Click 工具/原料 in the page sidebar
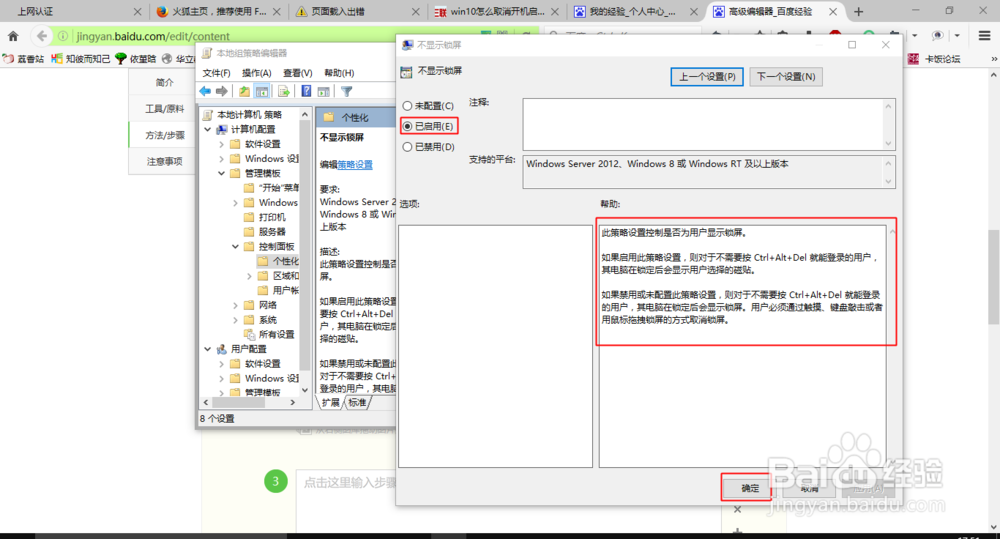The height and width of the screenshot is (539, 1000). coord(165,109)
